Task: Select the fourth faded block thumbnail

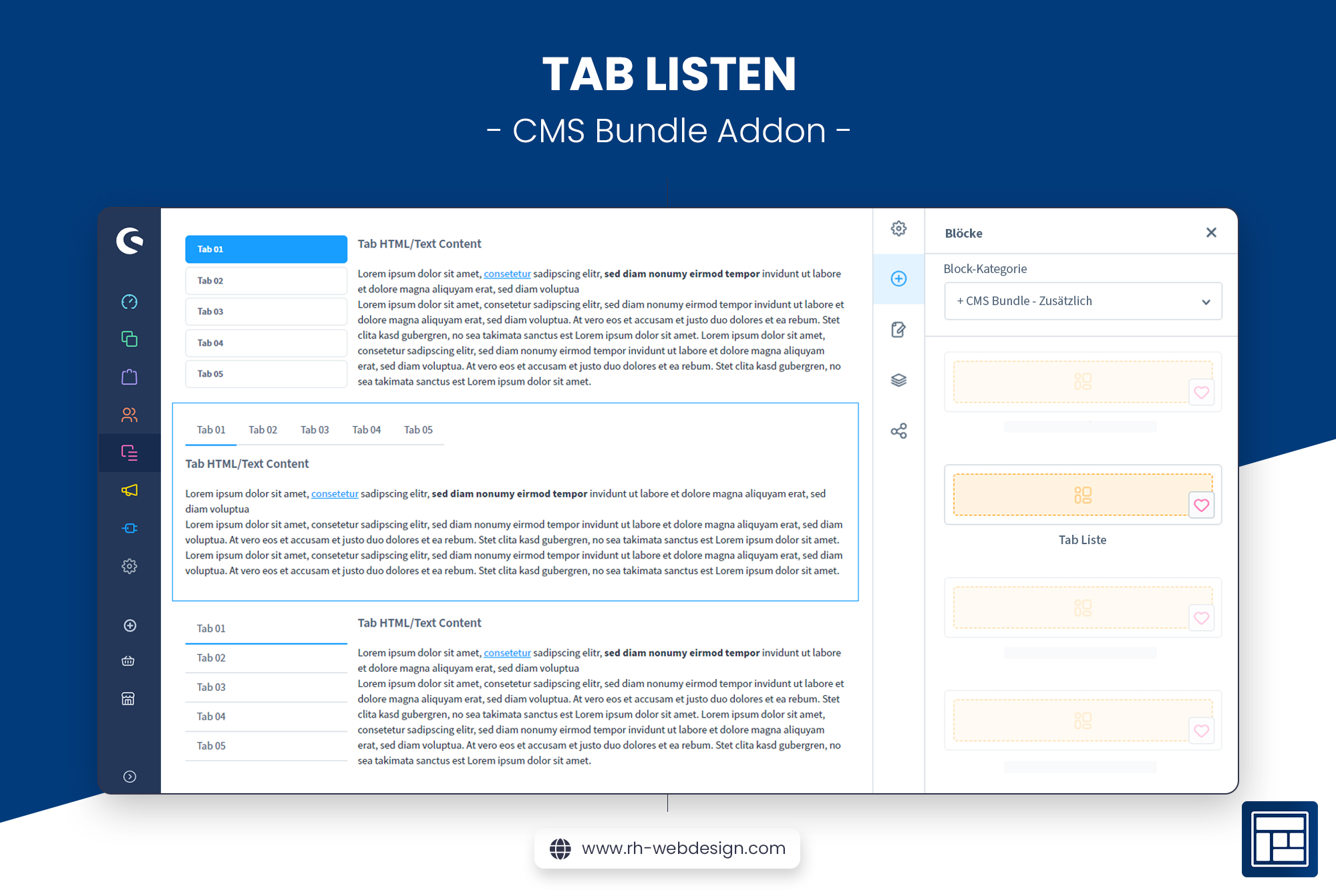Action: click(x=1082, y=720)
